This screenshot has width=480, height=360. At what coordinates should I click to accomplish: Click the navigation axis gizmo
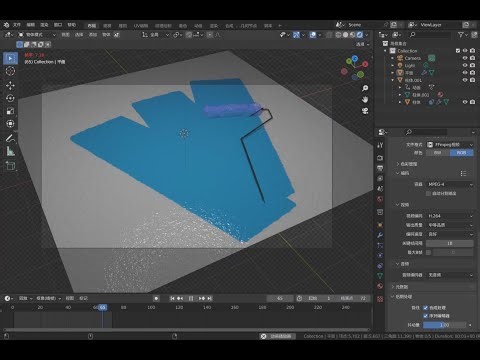pyautogui.click(x=355, y=68)
